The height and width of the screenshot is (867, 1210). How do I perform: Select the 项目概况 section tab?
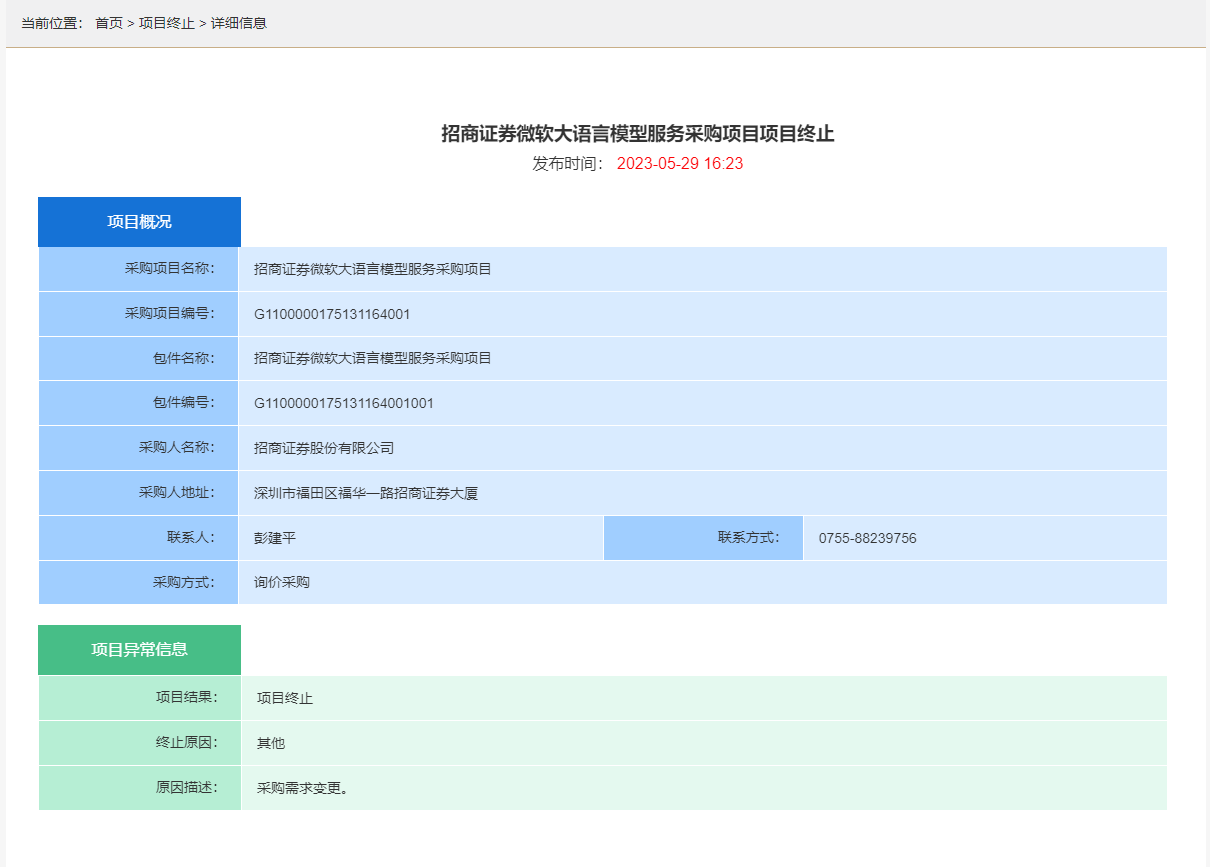pyautogui.click(x=139, y=222)
